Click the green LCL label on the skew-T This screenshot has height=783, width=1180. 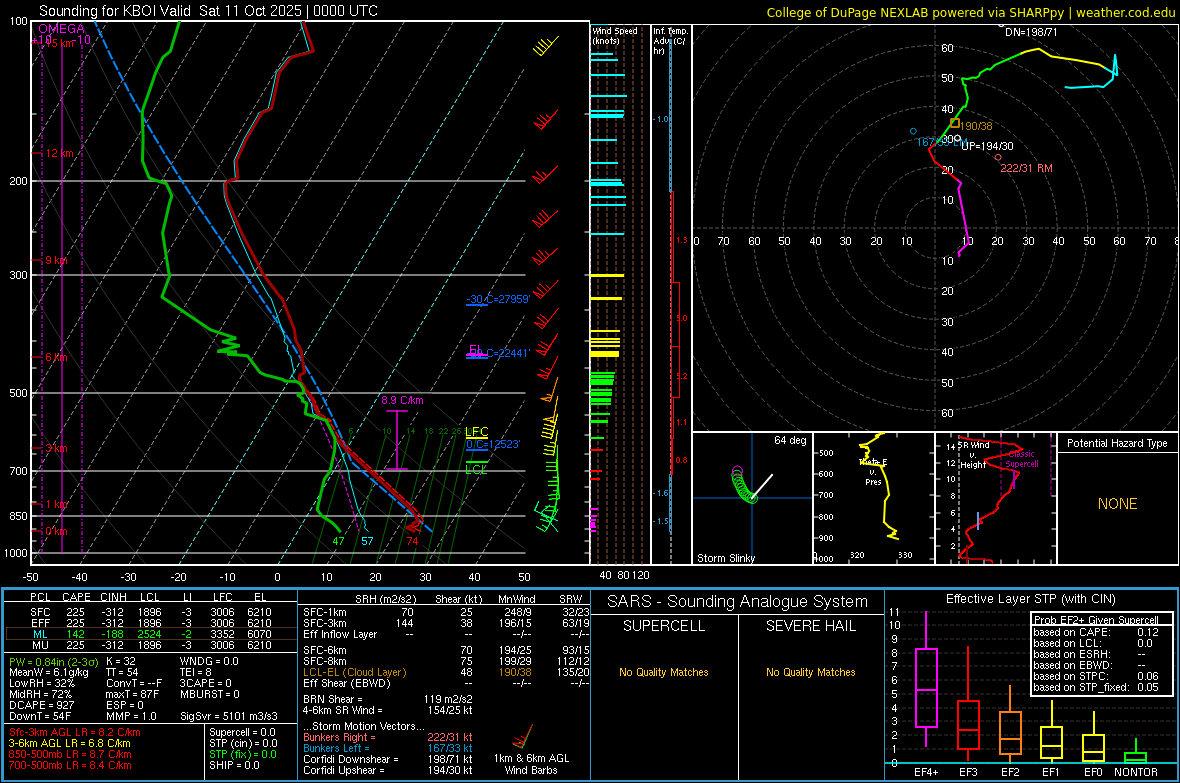click(x=476, y=470)
